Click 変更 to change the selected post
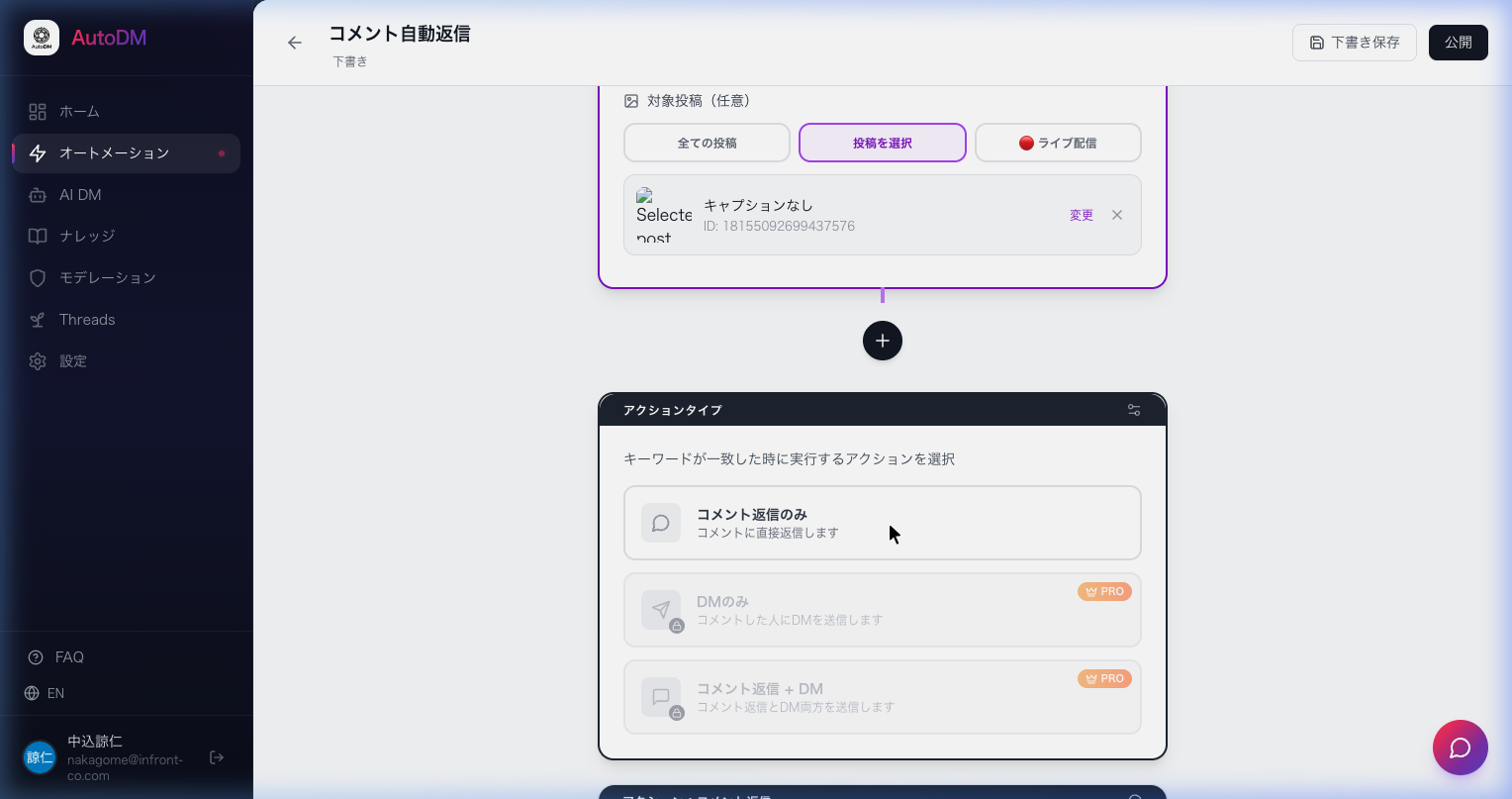This screenshot has height=799, width=1512. pyautogui.click(x=1082, y=215)
